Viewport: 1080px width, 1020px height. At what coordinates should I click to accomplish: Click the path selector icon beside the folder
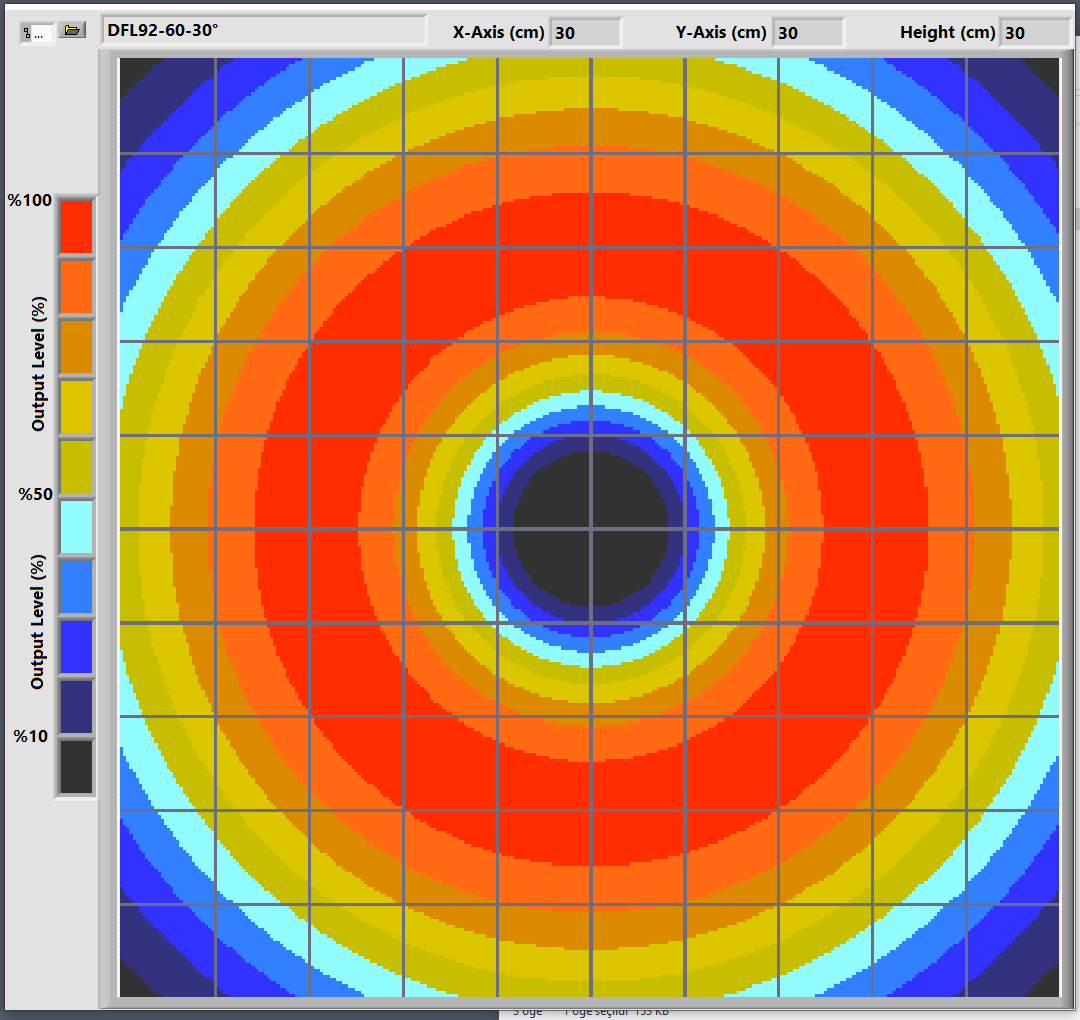[38, 32]
